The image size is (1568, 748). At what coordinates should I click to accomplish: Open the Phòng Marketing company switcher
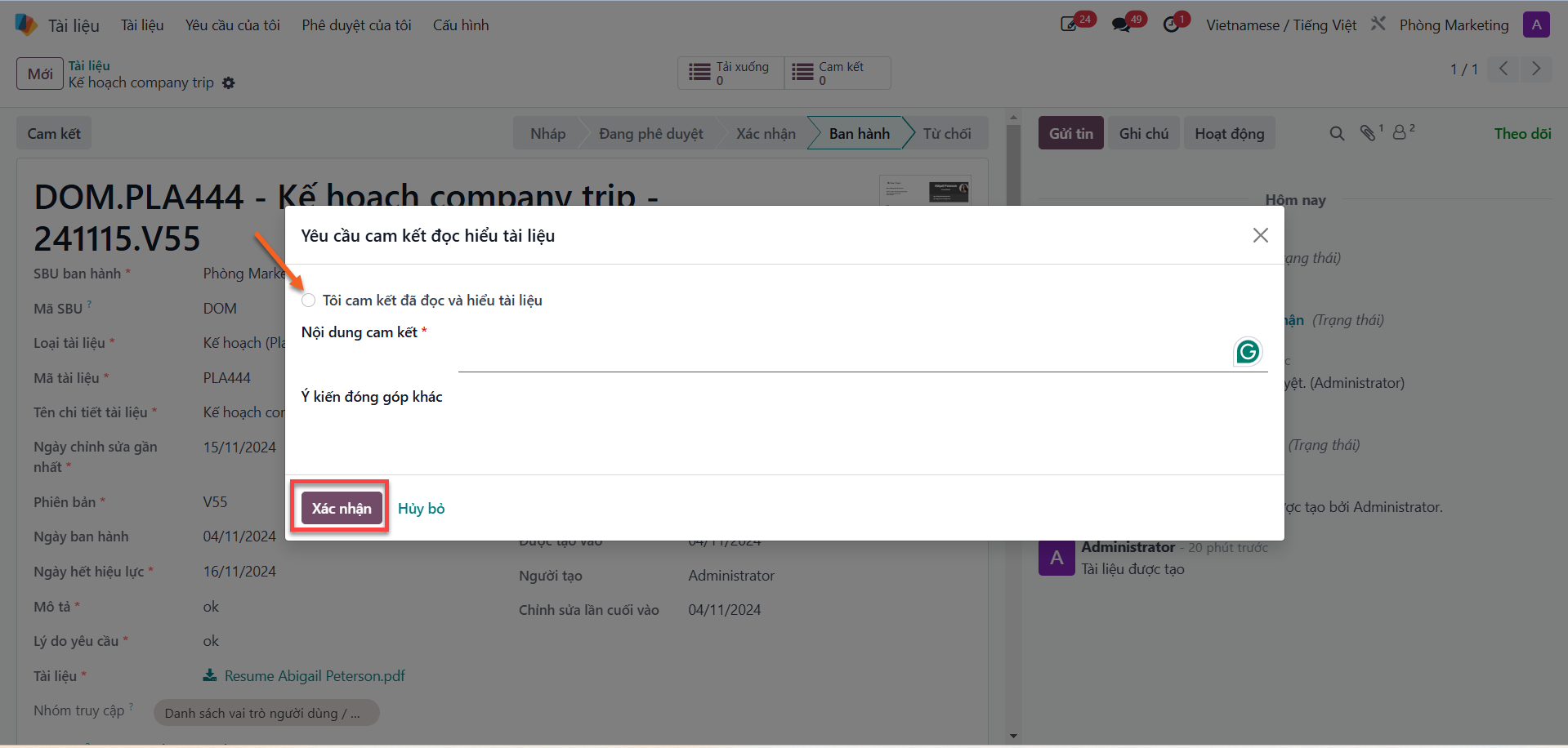click(x=1454, y=25)
